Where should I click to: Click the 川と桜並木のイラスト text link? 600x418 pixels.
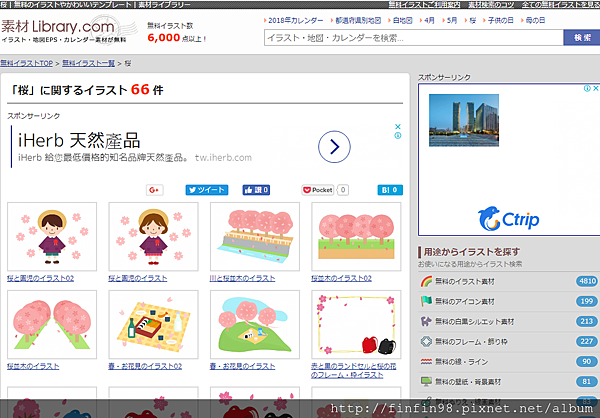pos(242,278)
